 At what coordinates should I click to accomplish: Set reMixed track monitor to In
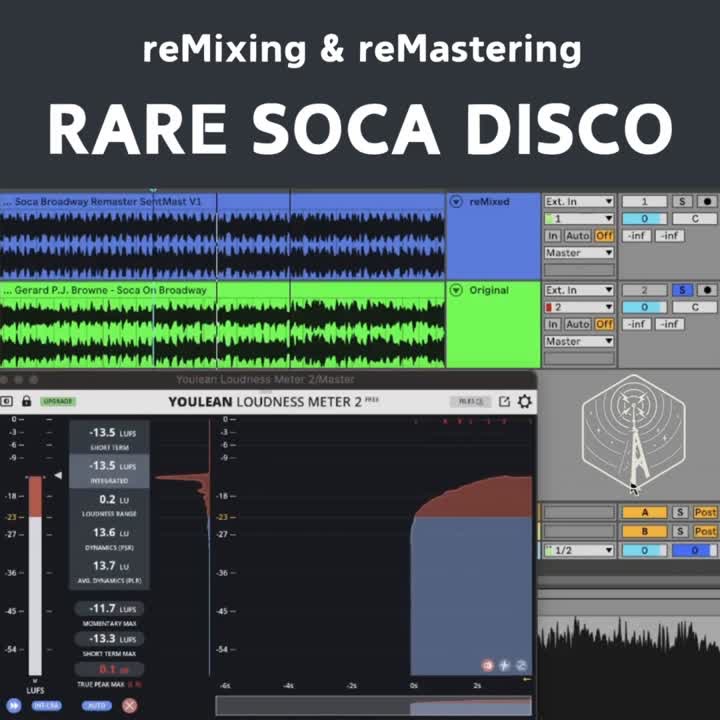point(552,236)
